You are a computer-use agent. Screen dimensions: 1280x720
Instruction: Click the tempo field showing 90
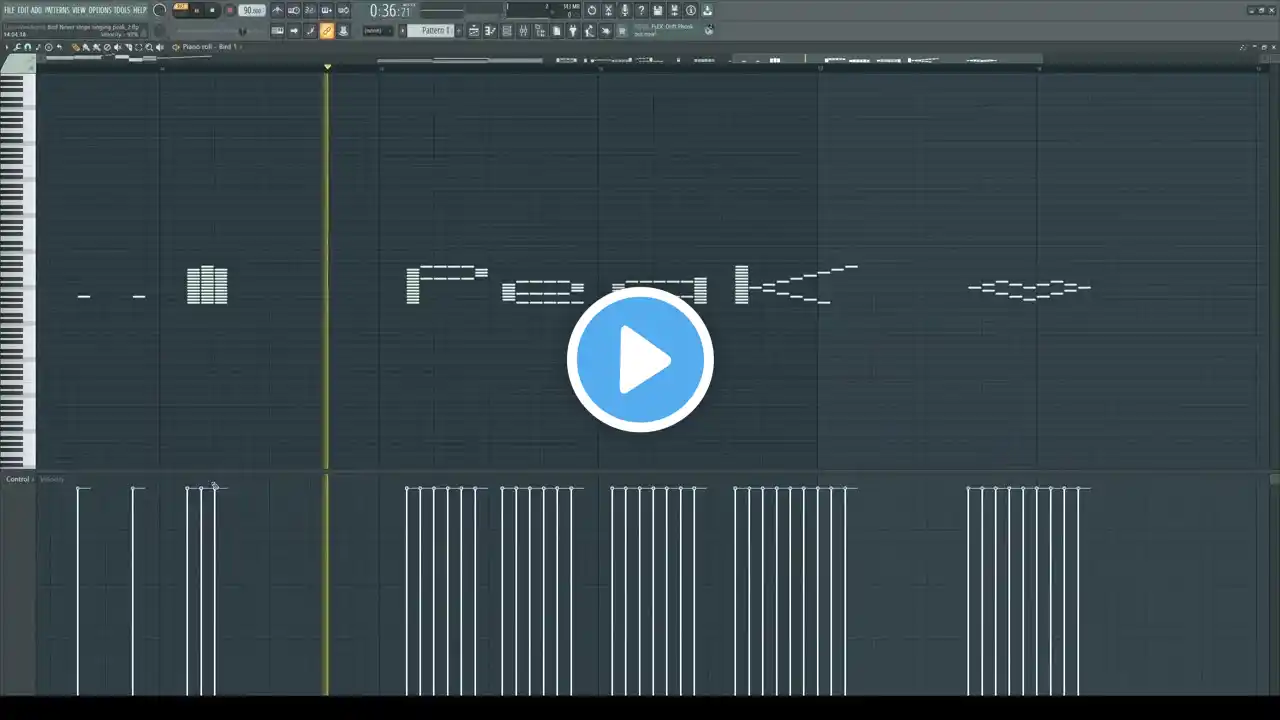pyautogui.click(x=252, y=10)
